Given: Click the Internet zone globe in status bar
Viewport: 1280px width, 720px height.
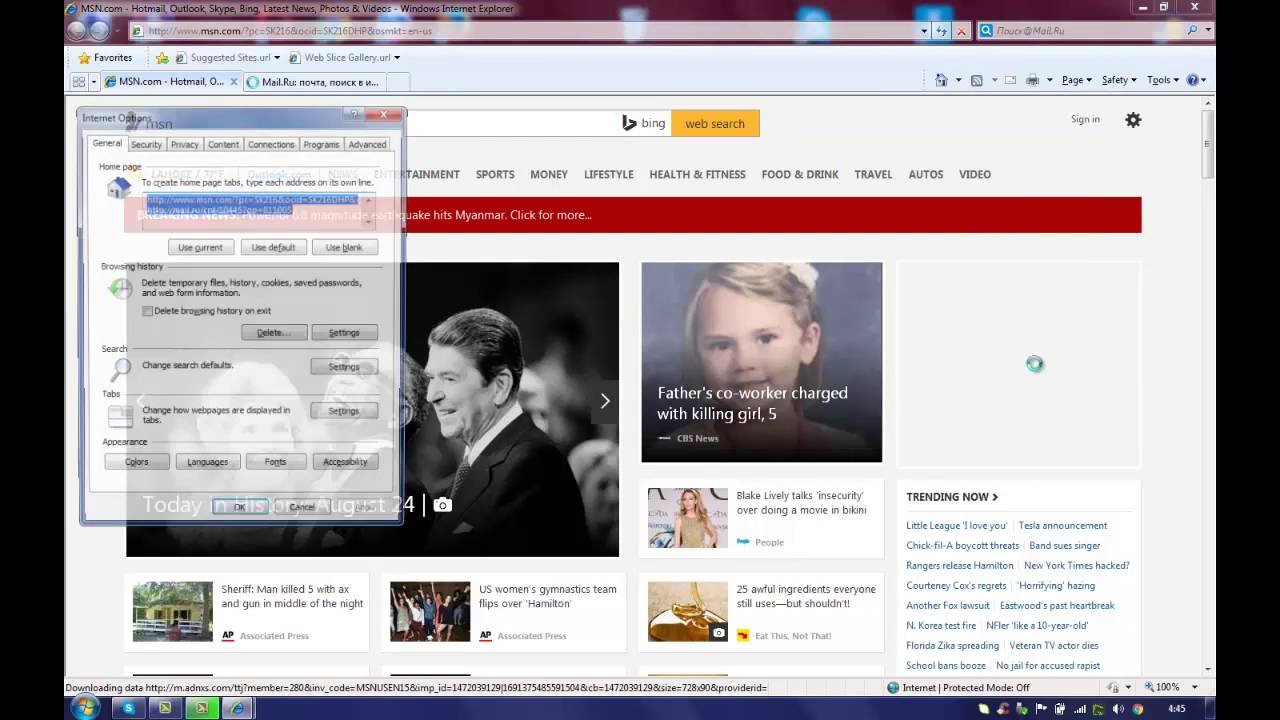Looking at the screenshot, I should pos(893,687).
